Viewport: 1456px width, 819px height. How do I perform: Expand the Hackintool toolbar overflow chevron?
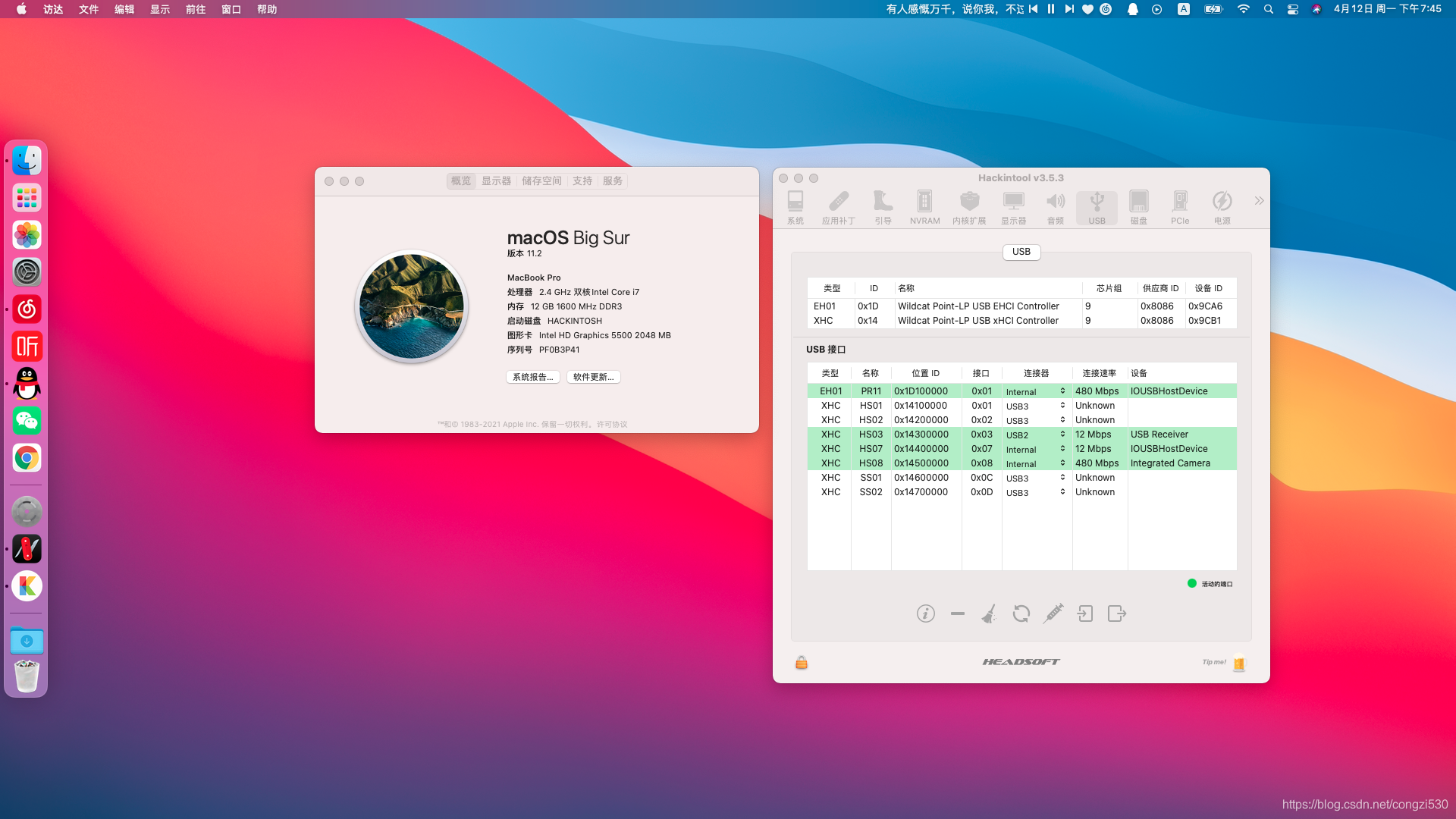pos(1259,201)
